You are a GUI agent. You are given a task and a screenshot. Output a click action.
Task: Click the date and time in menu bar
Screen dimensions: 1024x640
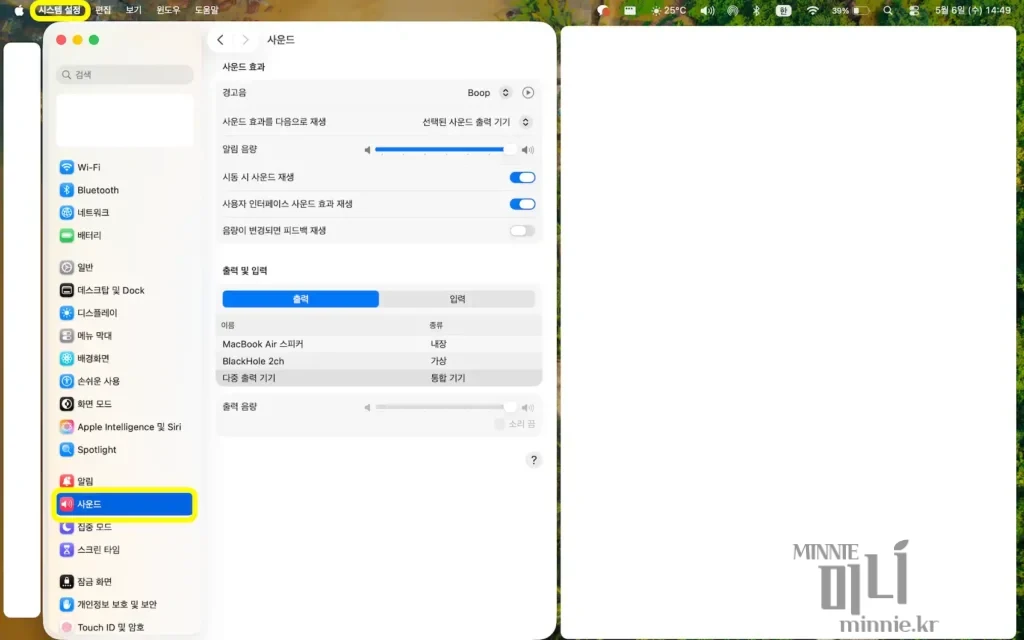(972, 10)
